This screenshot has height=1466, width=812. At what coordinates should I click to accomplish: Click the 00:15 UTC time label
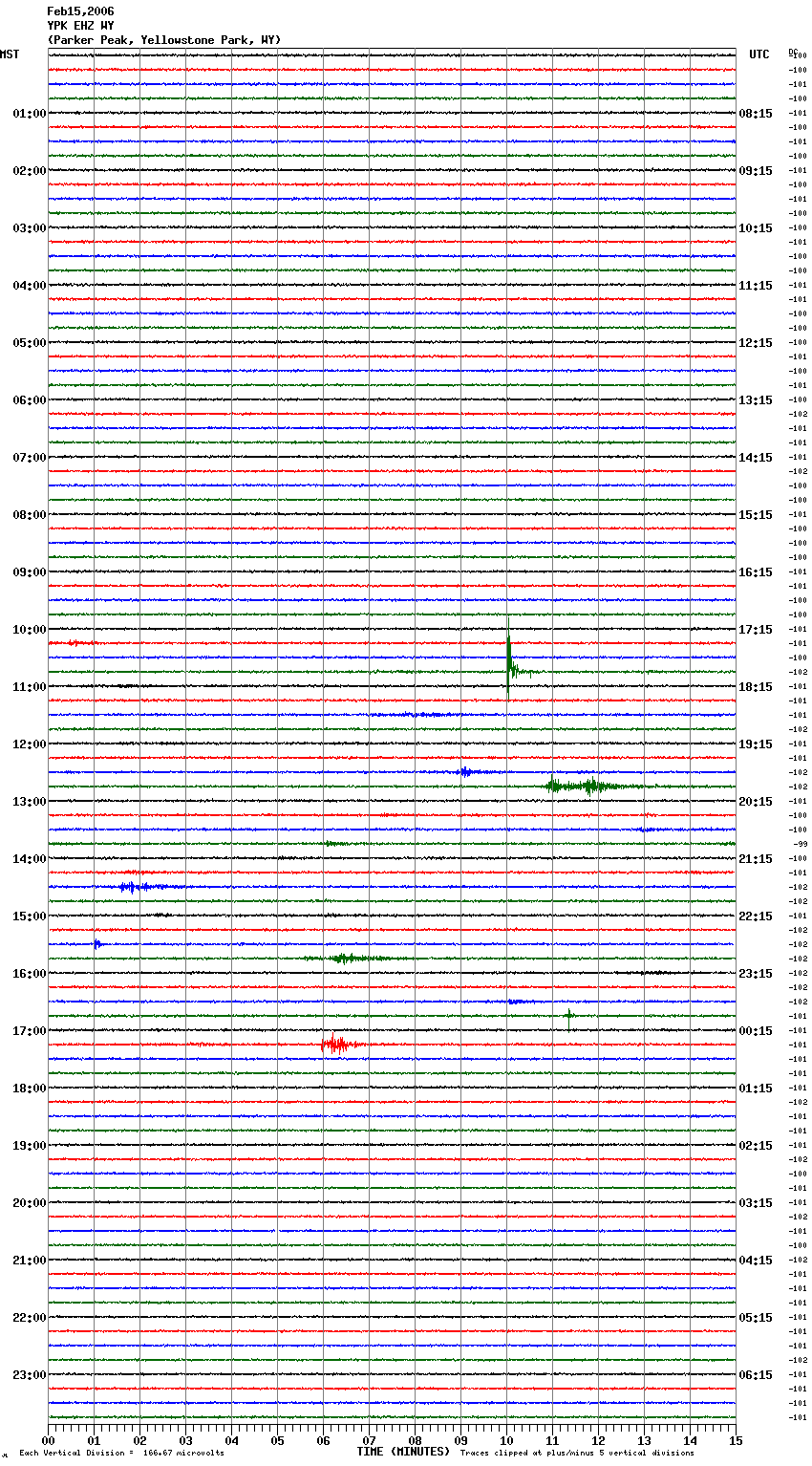pos(756,1031)
